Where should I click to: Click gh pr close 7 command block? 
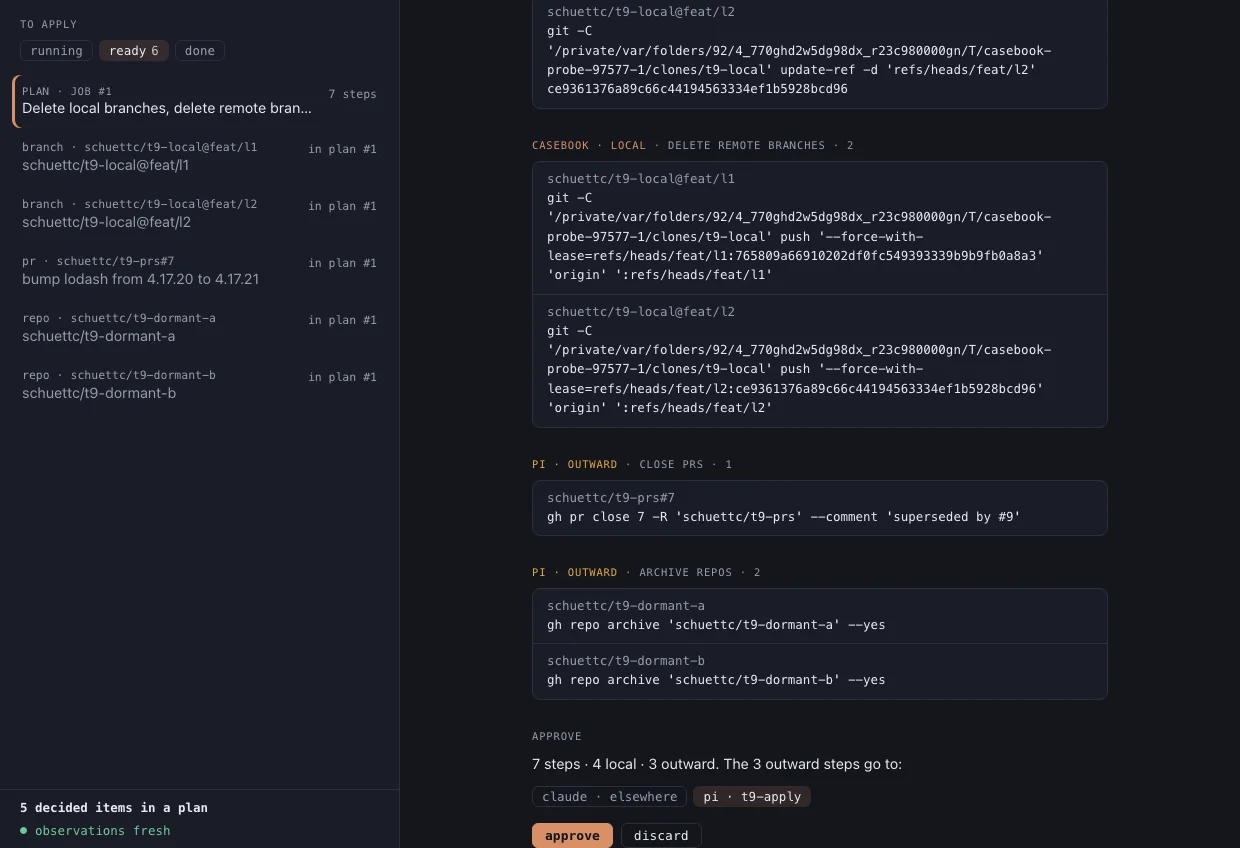(819, 508)
